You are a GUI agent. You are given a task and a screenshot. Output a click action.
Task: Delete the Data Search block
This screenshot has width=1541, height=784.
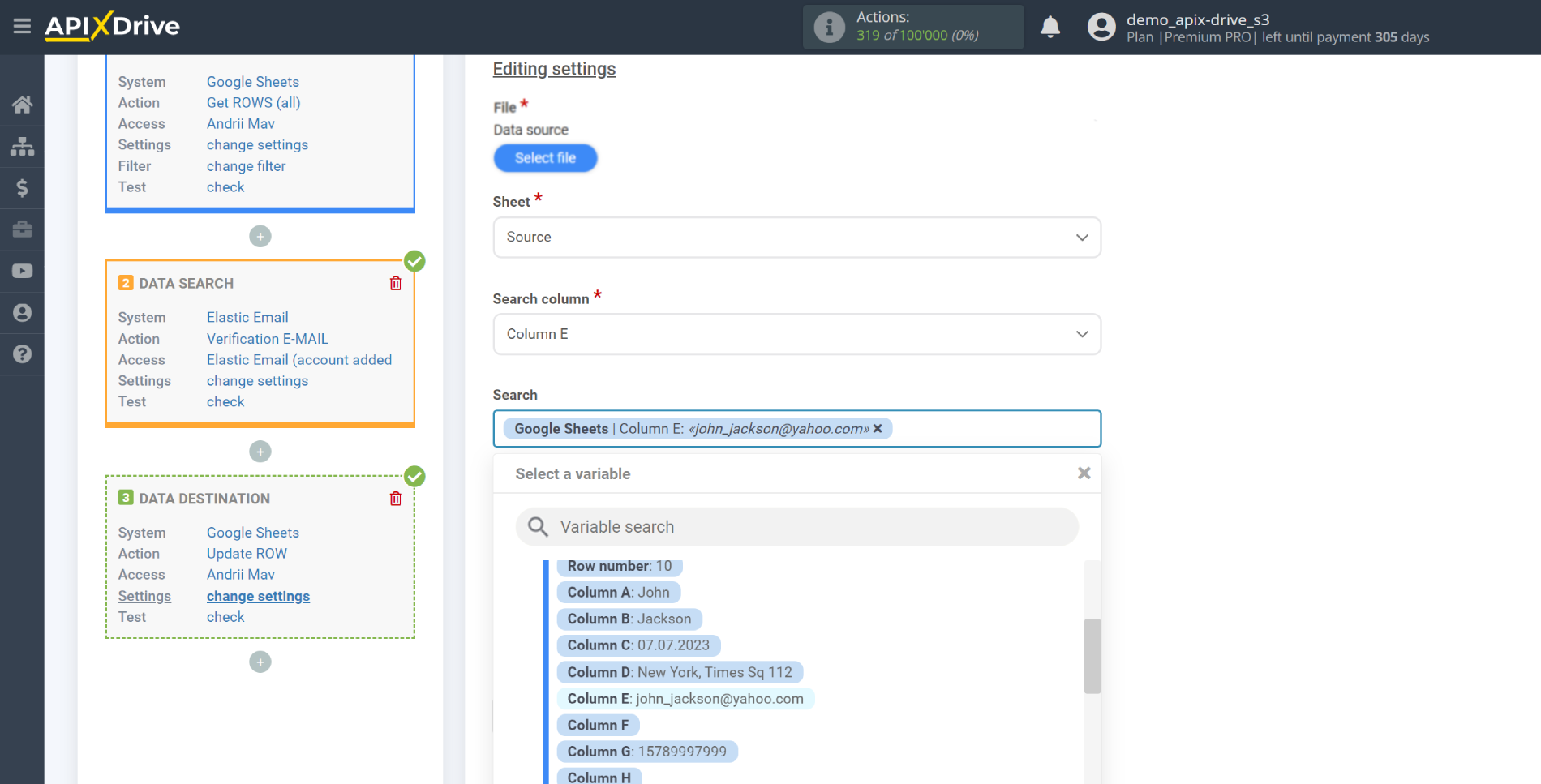pos(396,283)
